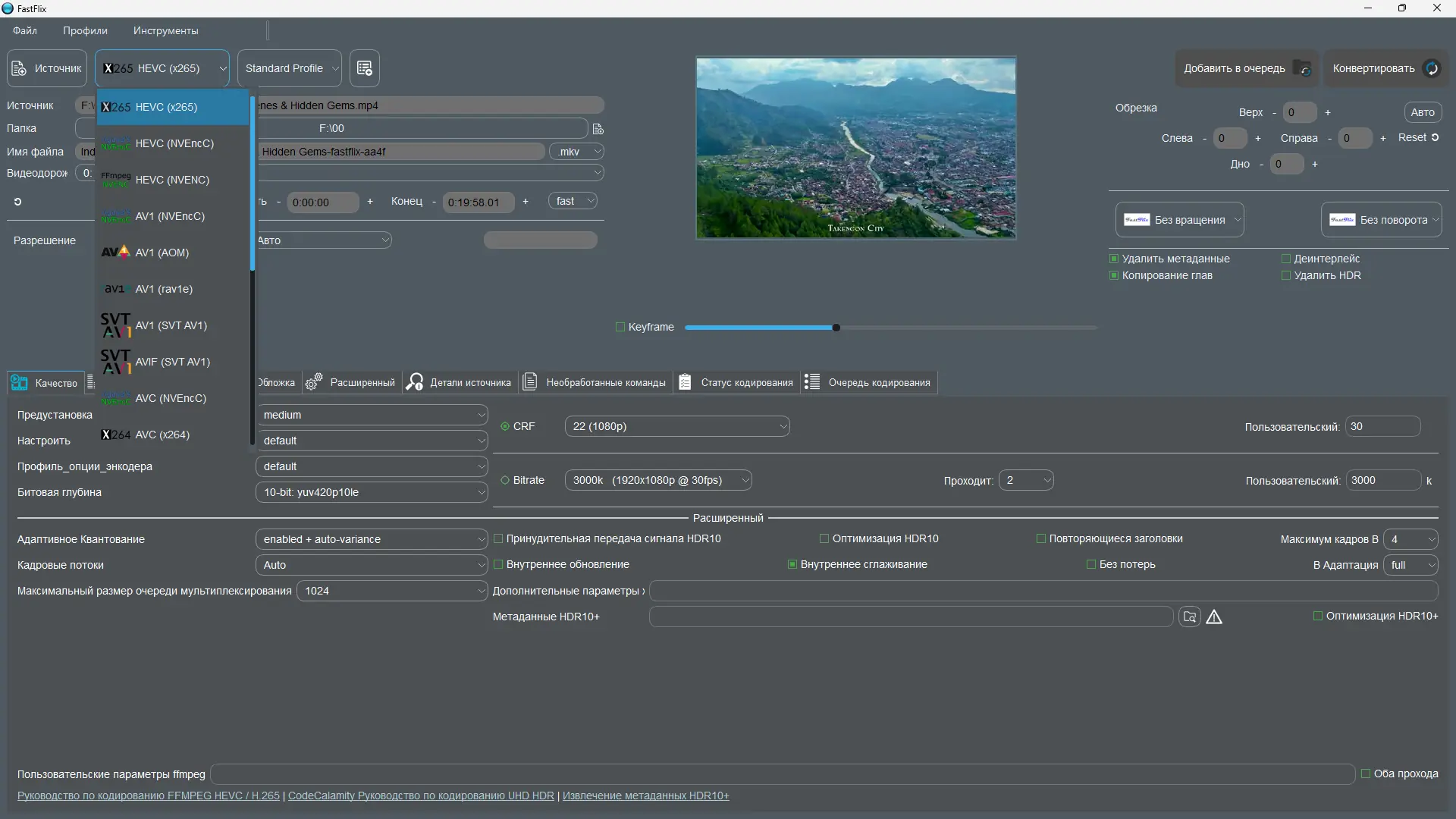Toggle Удалить HDR checkbox
The image size is (1456, 819).
[1286, 275]
